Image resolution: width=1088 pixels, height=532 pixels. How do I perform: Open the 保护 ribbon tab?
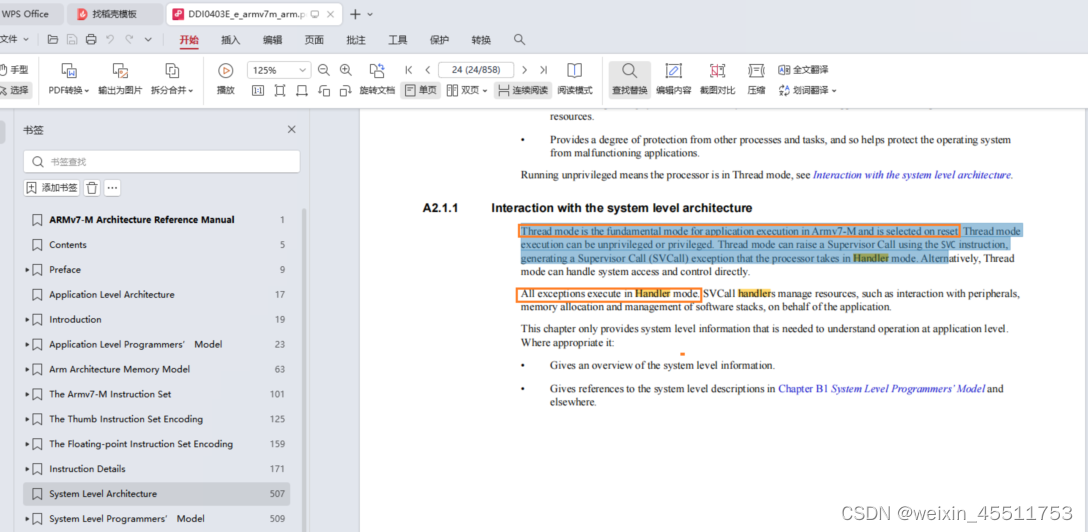(x=439, y=40)
